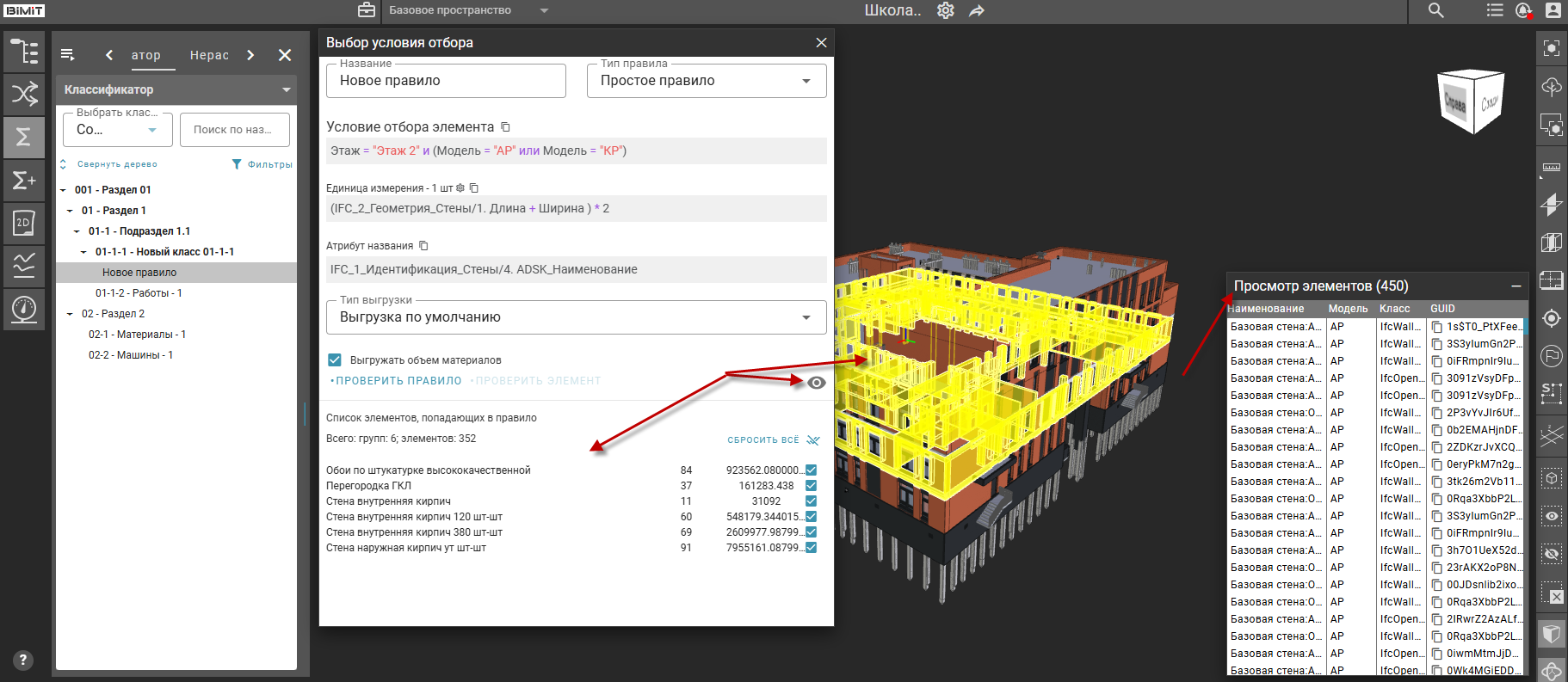Open the 2D drawing sheet tool

(x=24, y=223)
